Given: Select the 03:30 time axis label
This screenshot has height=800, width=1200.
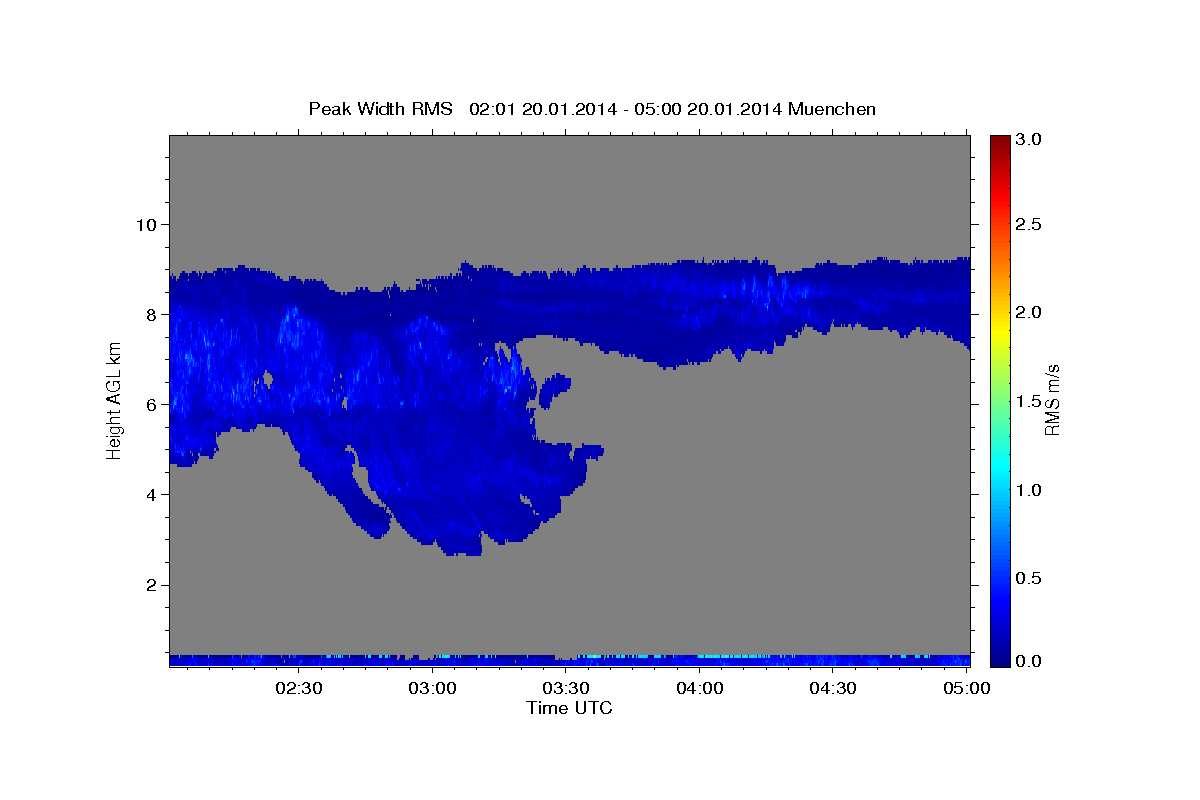Looking at the screenshot, I should click(x=567, y=688).
